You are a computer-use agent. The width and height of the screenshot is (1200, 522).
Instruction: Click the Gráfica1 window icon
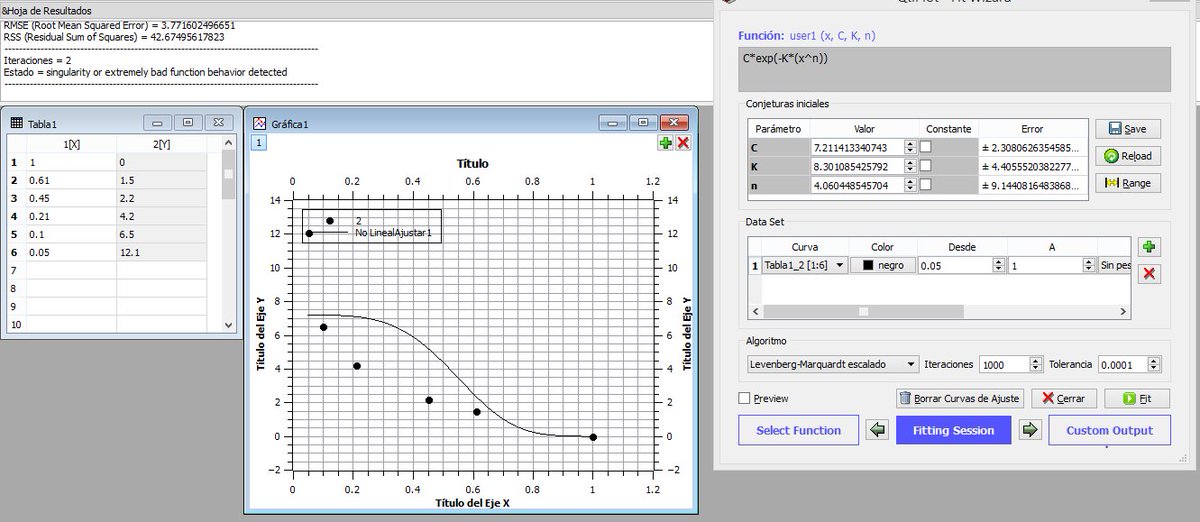tap(260, 123)
